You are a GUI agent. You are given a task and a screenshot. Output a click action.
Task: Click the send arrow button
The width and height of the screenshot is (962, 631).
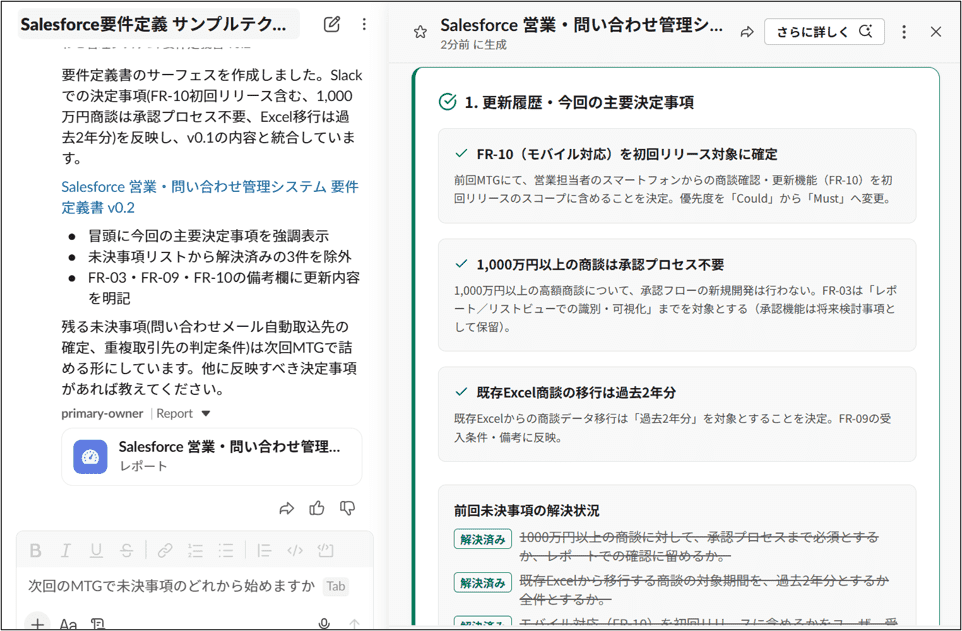pyautogui.click(x=355, y=624)
